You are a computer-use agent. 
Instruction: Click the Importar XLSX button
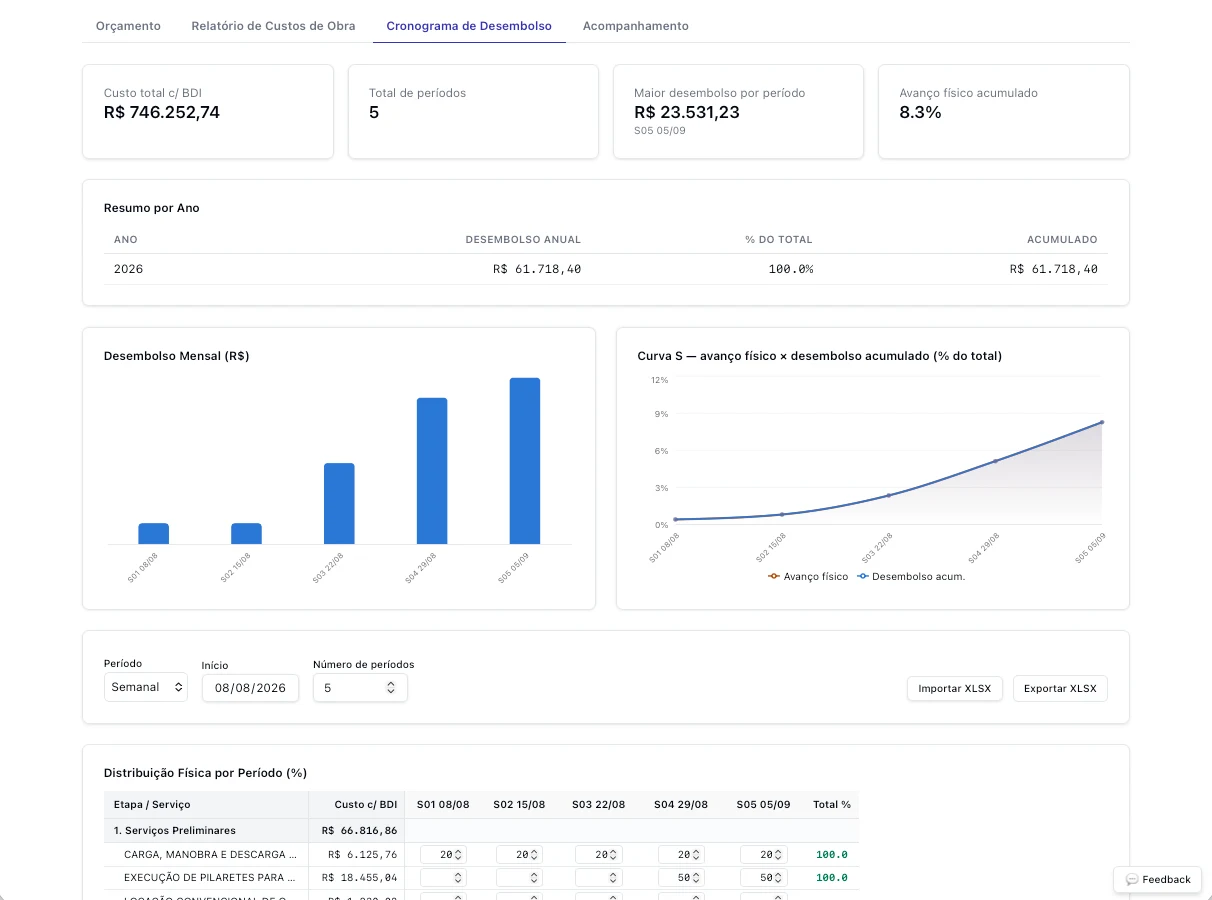pyautogui.click(x=954, y=688)
